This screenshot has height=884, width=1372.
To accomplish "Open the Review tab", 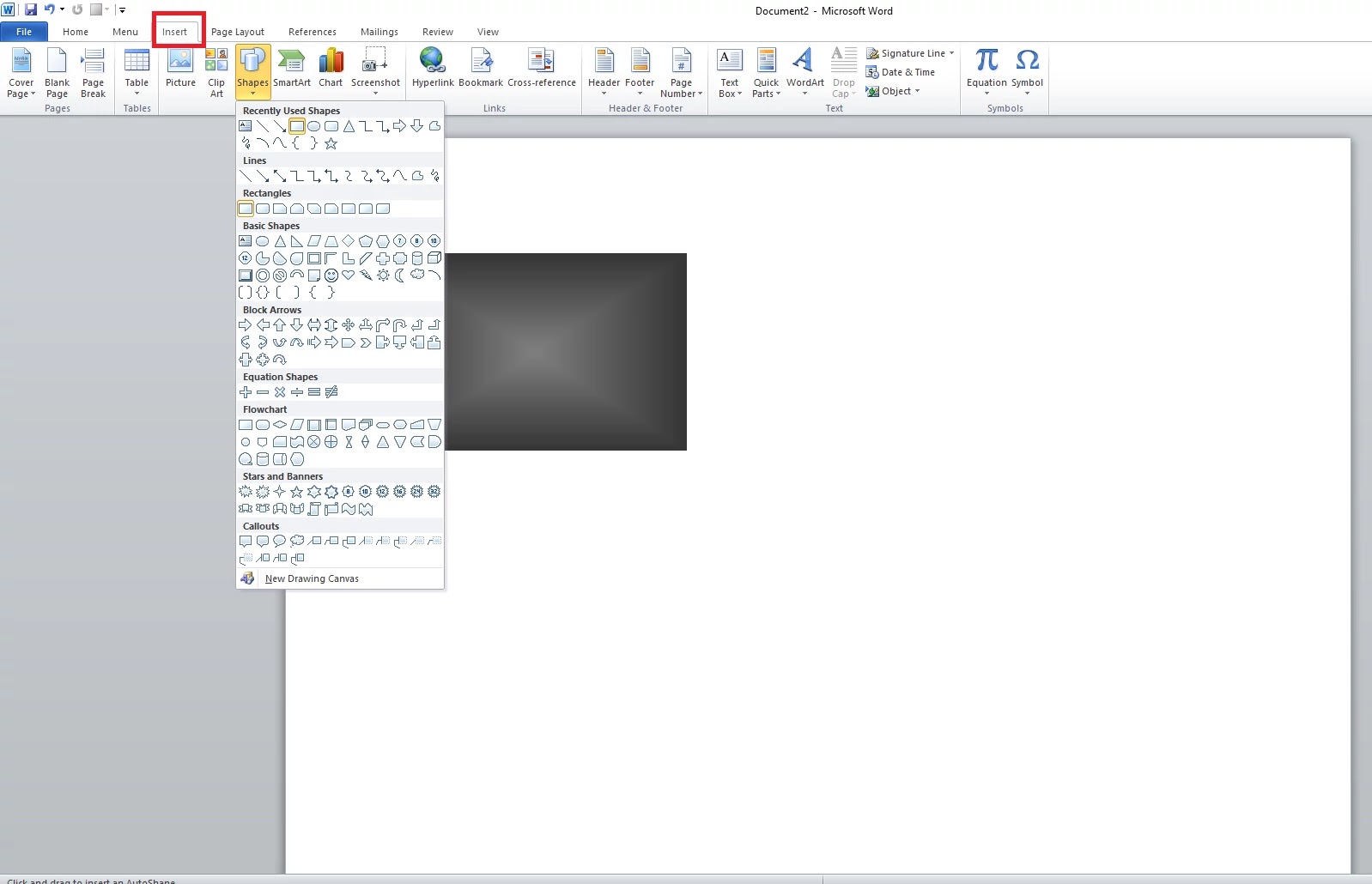I will tap(438, 32).
